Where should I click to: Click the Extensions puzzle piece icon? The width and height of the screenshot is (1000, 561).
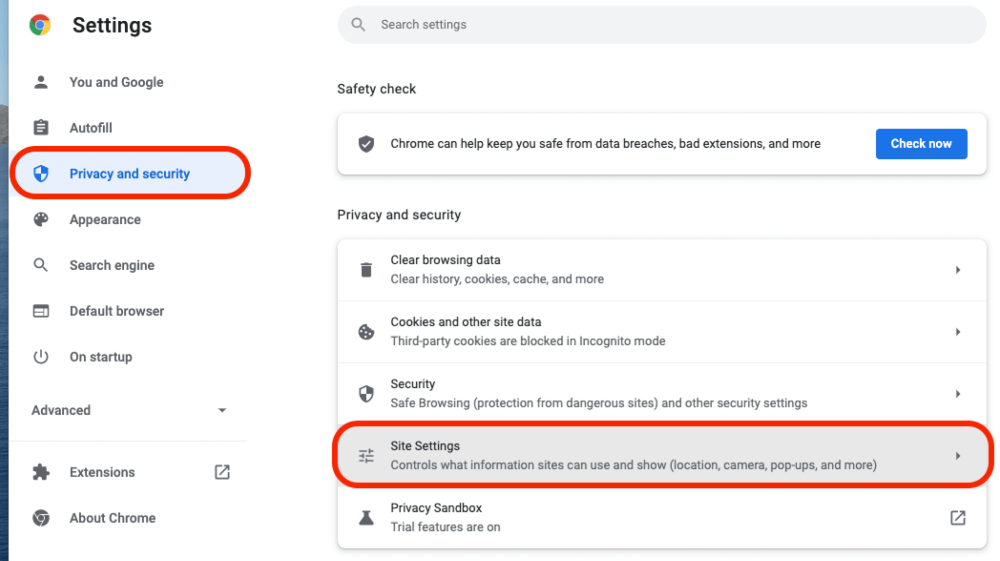(x=41, y=472)
